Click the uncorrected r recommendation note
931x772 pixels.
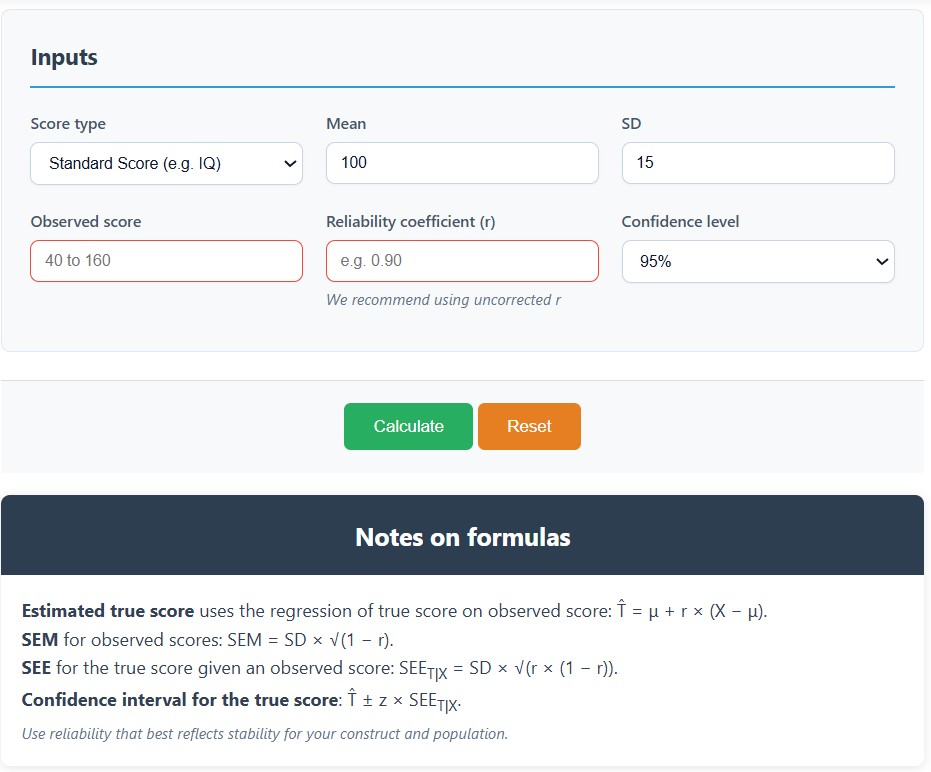click(443, 300)
